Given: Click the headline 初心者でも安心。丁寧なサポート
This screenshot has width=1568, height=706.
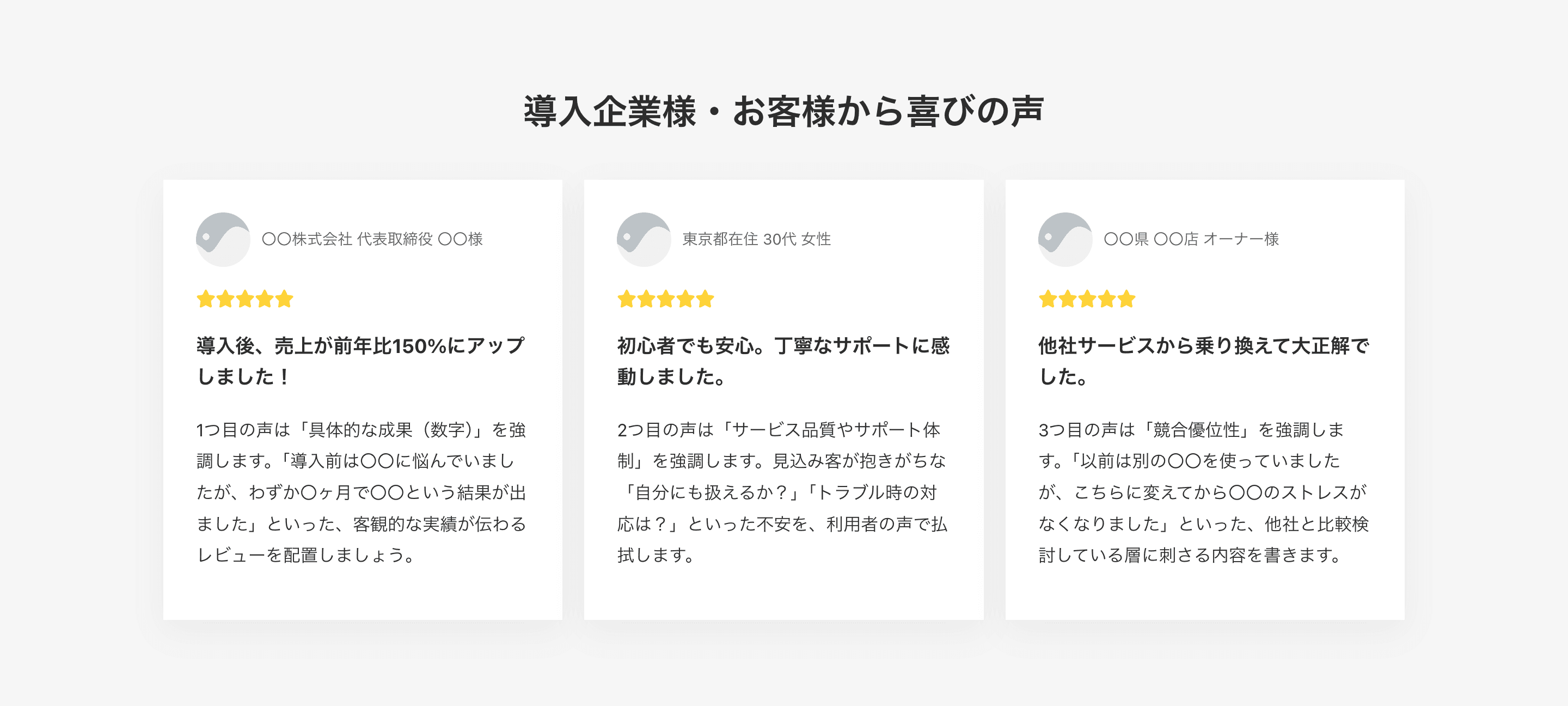Looking at the screenshot, I should pyautogui.click(x=783, y=361).
